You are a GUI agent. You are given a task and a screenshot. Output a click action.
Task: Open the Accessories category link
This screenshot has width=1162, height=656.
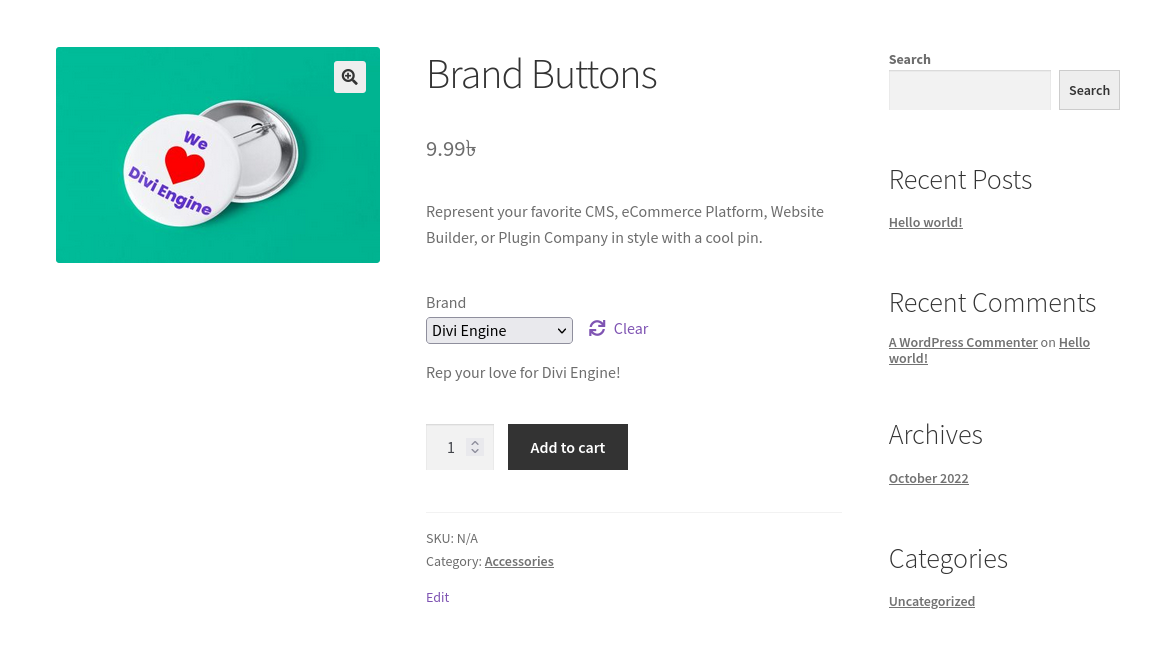tap(519, 561)
